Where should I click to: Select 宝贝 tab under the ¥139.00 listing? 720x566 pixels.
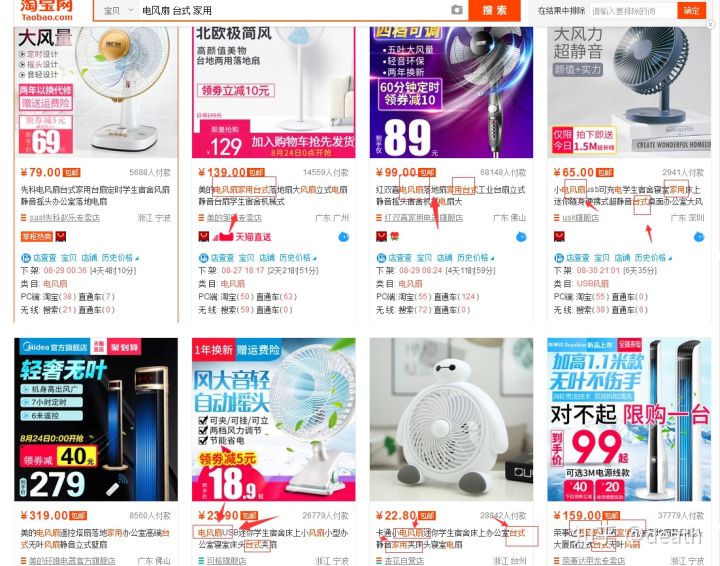click(x=246, y=258)
